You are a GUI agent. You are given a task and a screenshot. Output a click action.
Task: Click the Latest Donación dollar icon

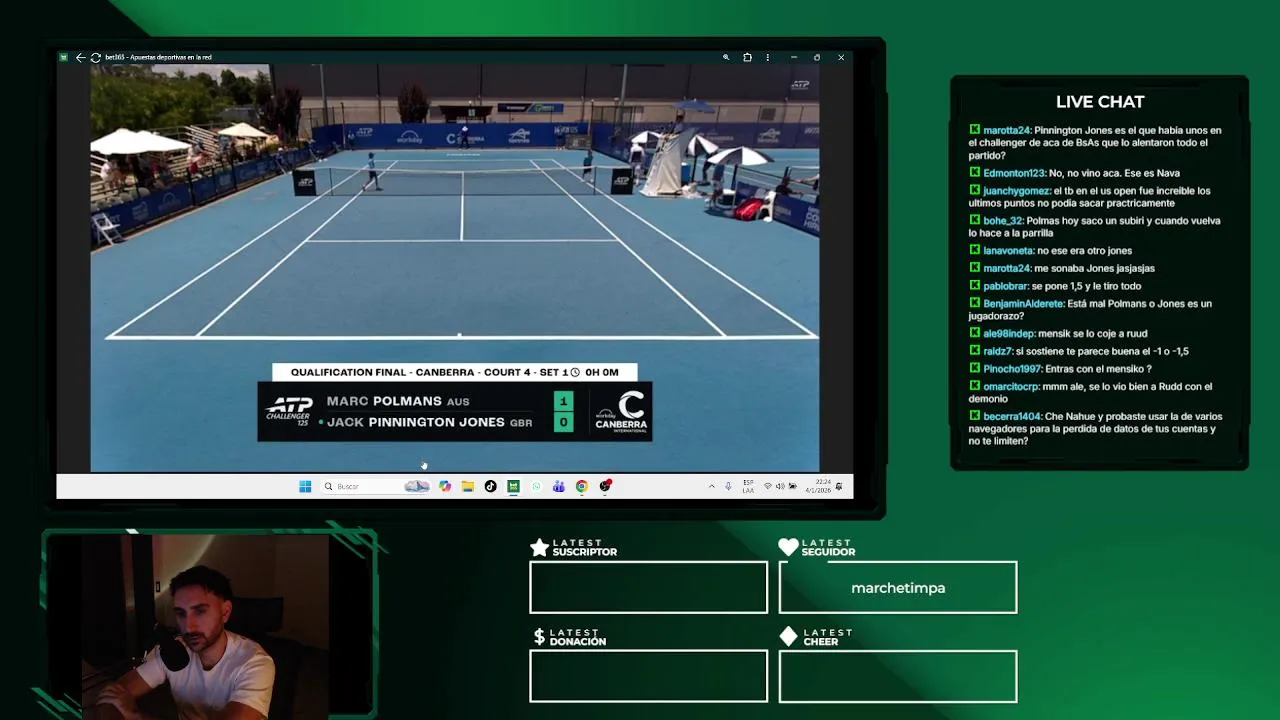coord(539,636)
